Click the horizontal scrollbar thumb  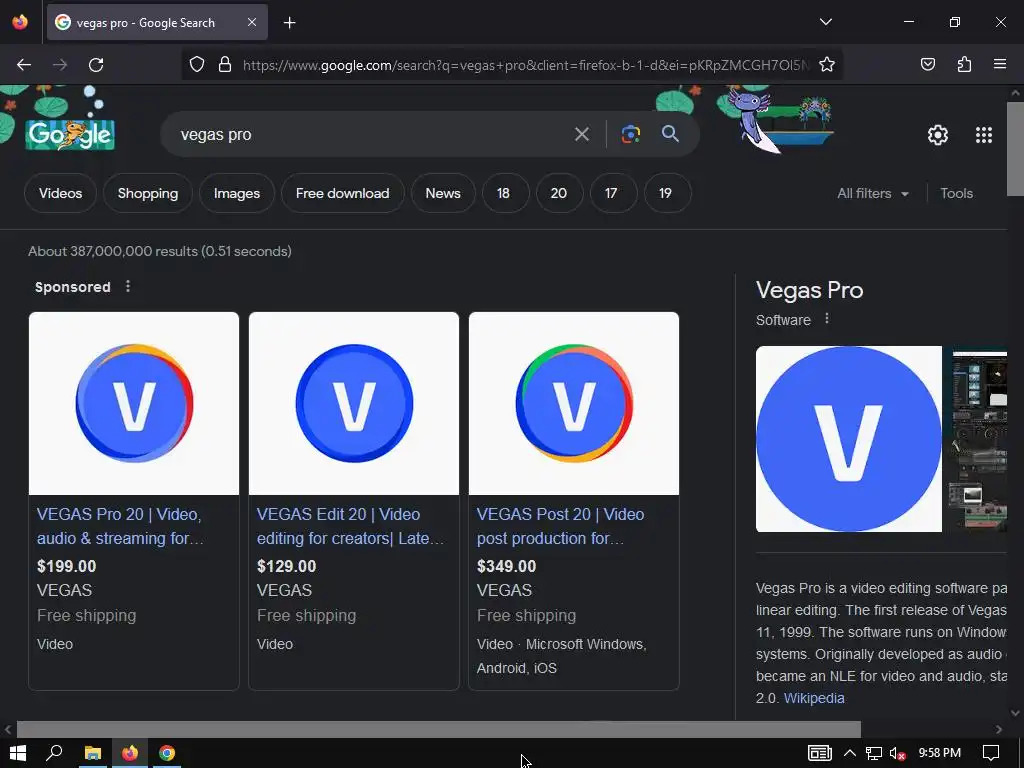438,729
